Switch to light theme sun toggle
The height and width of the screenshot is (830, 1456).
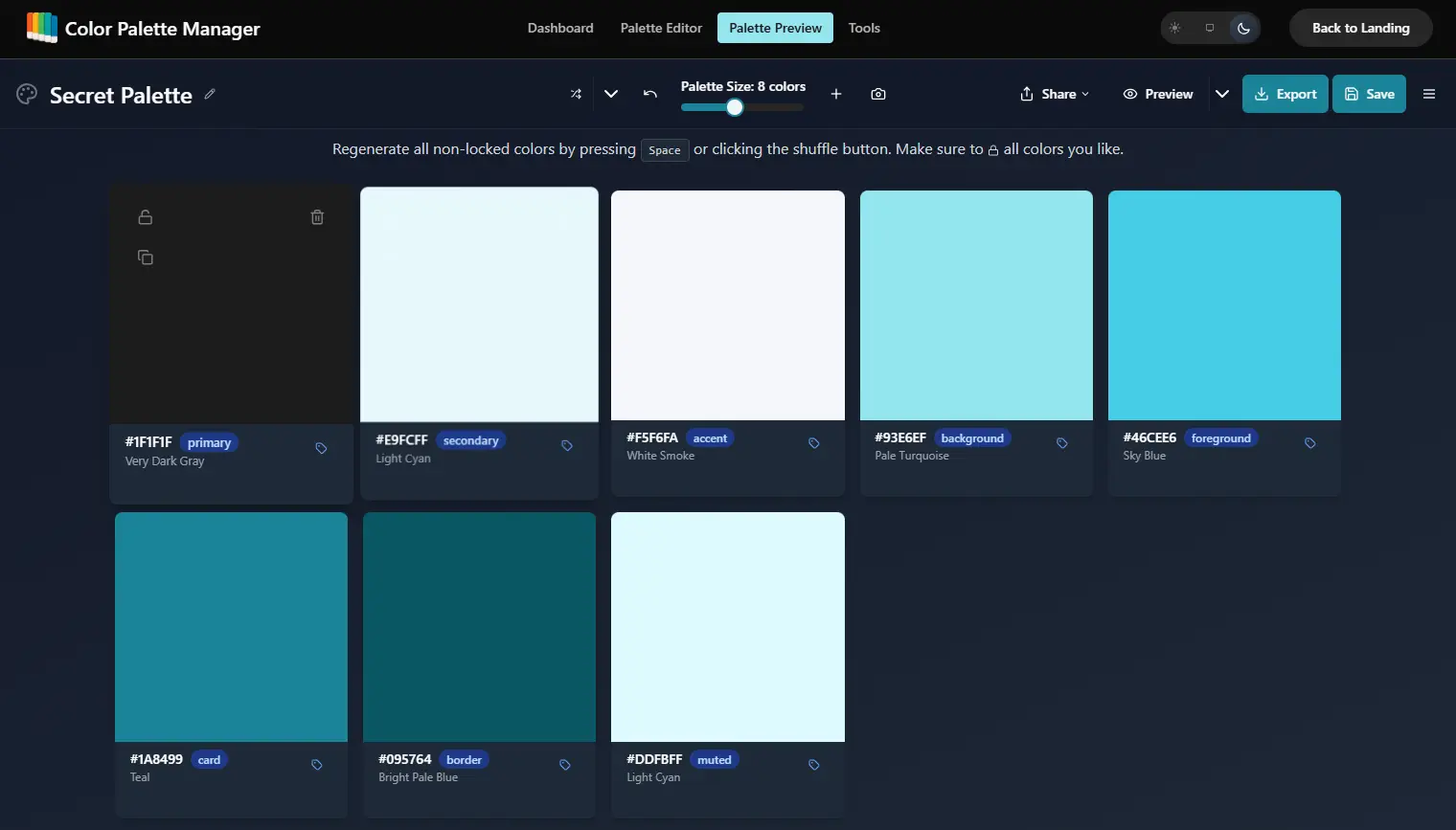click(x=1175, y=28)
